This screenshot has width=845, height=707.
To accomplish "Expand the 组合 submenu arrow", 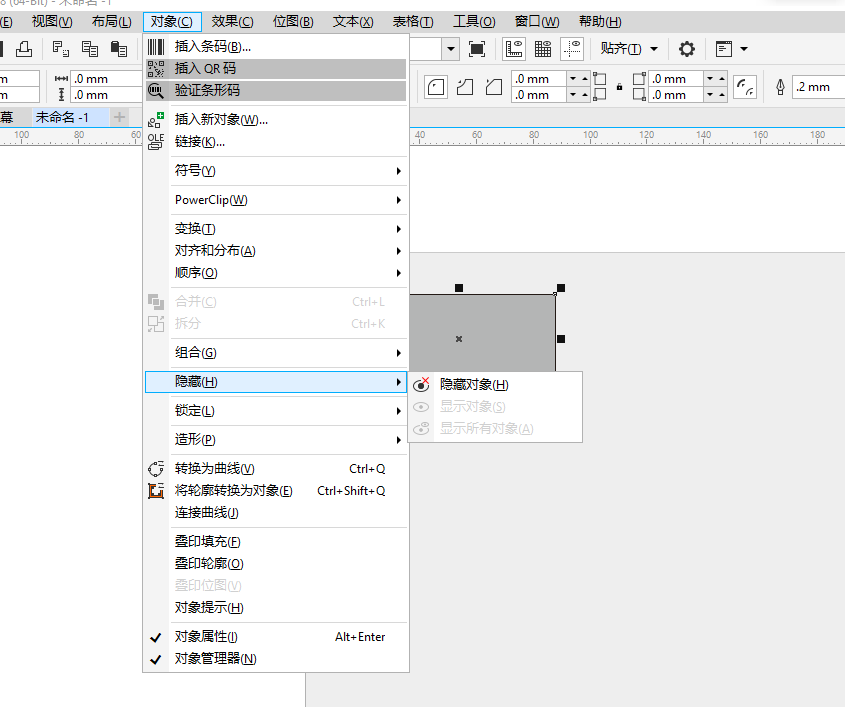I will pyautogui.click(x=399, y=352).
